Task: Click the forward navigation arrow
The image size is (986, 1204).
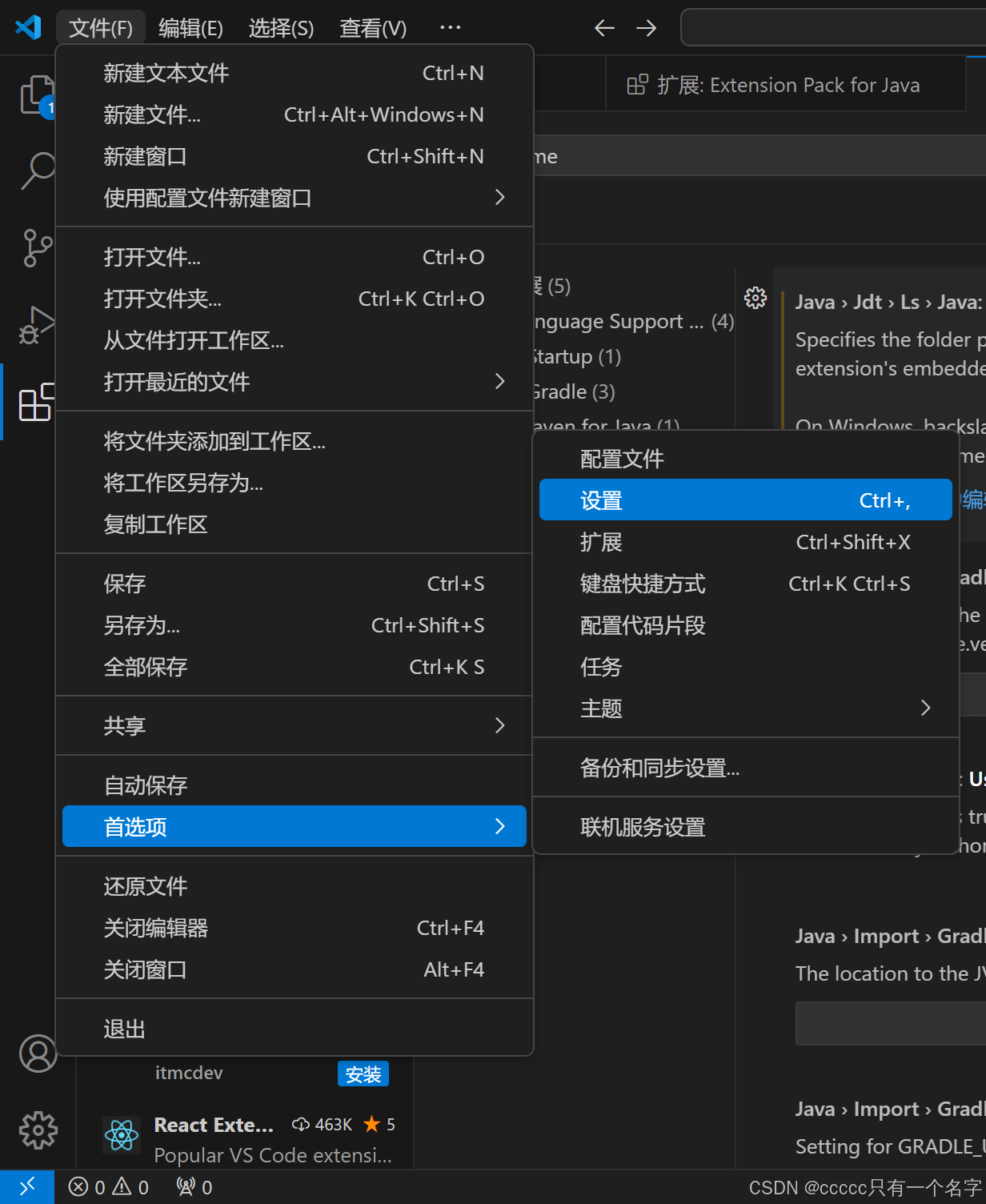Action: tap(646, 27)
